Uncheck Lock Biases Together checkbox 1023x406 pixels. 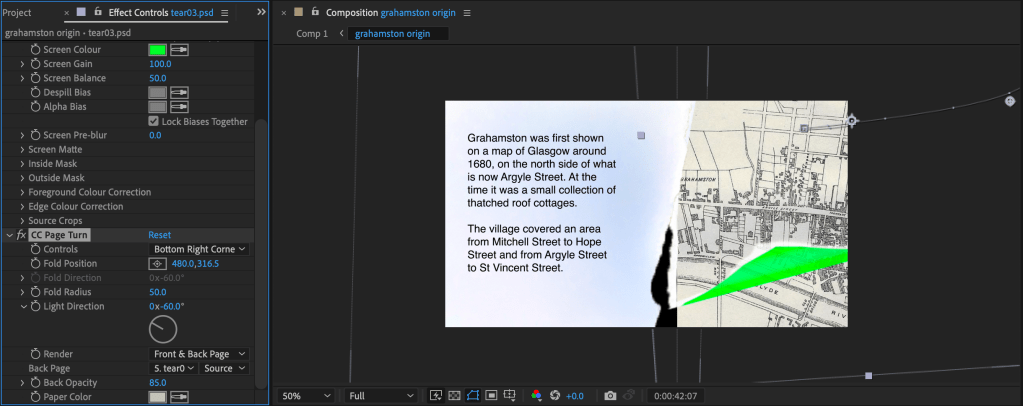pos(153,122)
